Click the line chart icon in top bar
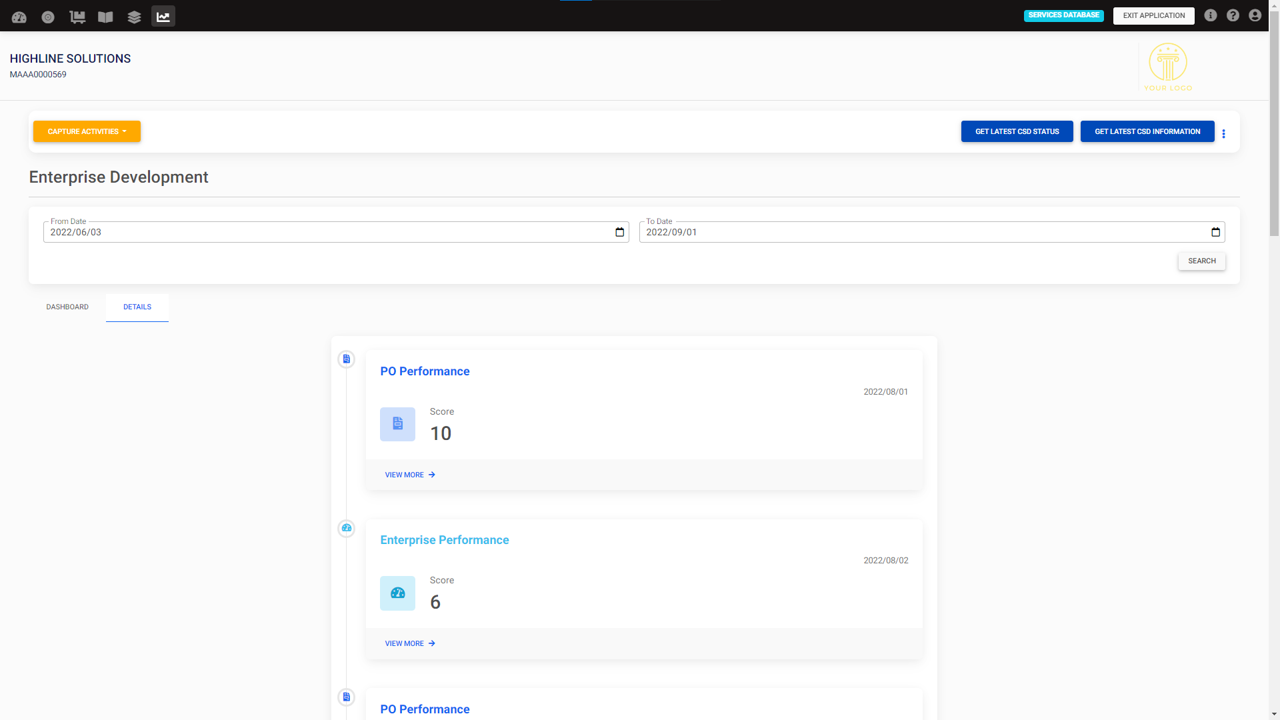This screenshot has height=720, width=1280. pyautogui.click(x=163, y=16)
